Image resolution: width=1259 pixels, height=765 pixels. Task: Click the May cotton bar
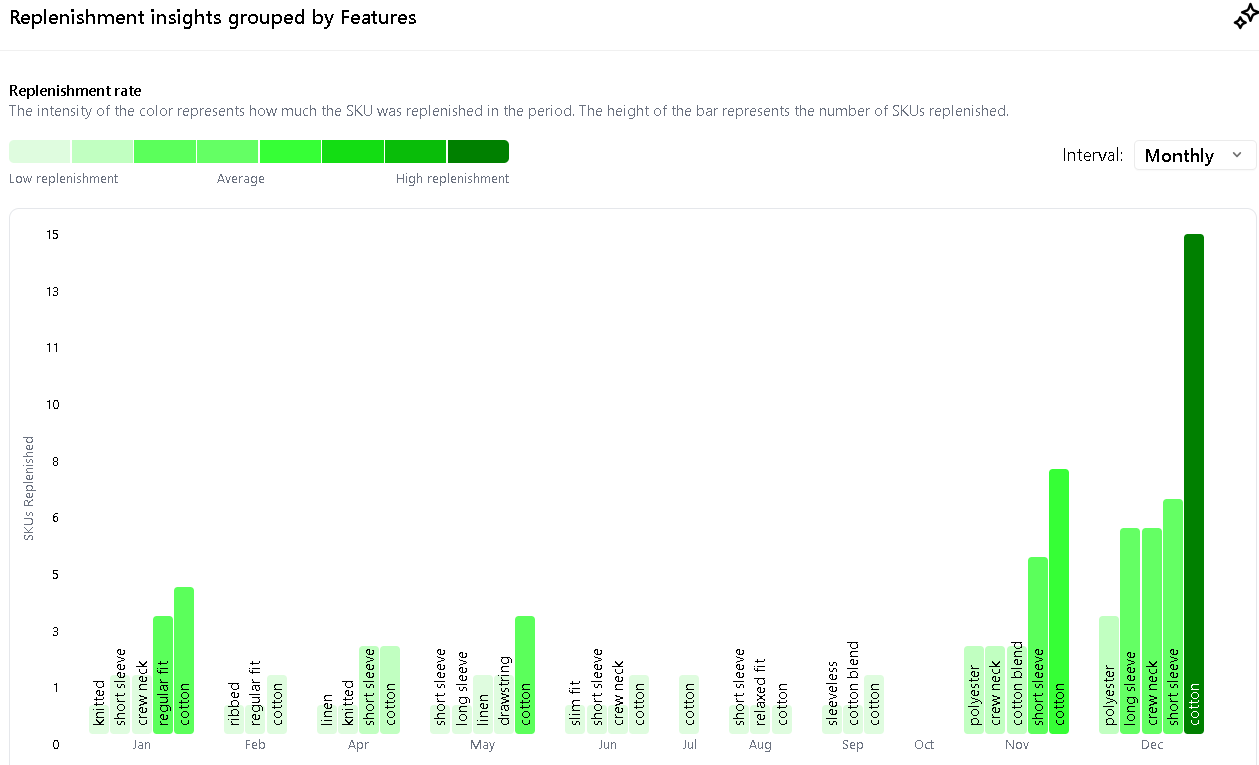point(525,674)
